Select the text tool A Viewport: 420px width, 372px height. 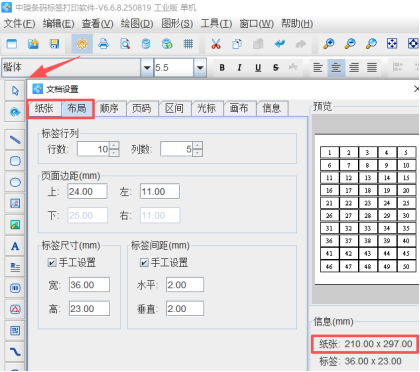(15, 246)
